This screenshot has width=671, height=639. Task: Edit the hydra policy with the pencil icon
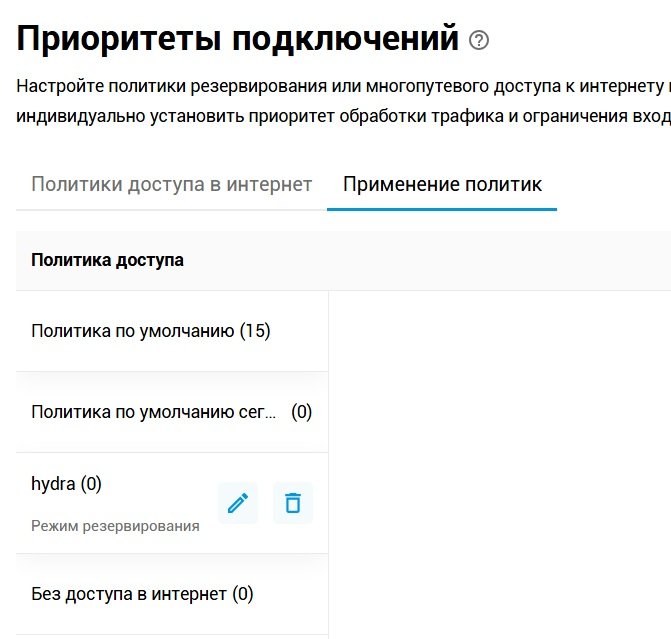point(238,503)
